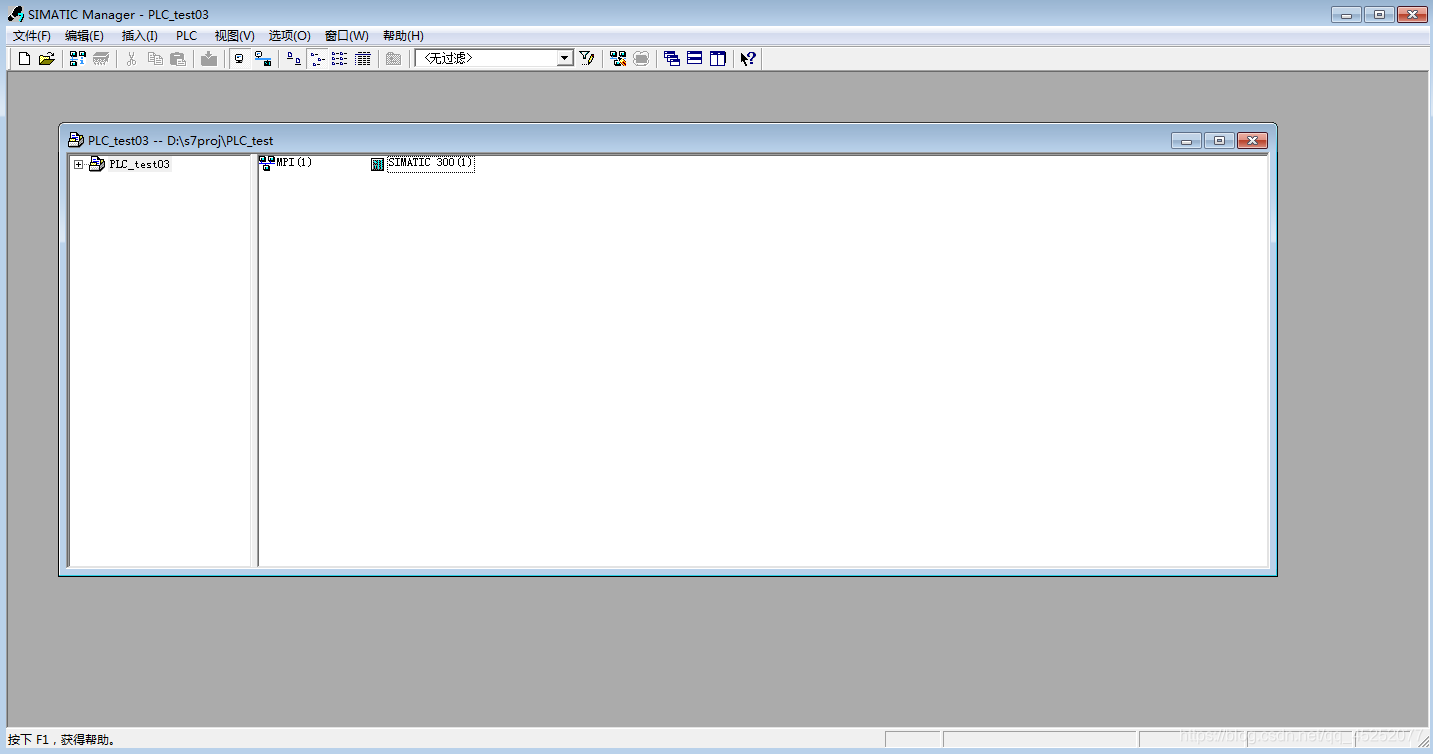The height and width of the screenshot is (754, 1433).
Task: Open the 文件(F) menu
Action: pos(32,36)
